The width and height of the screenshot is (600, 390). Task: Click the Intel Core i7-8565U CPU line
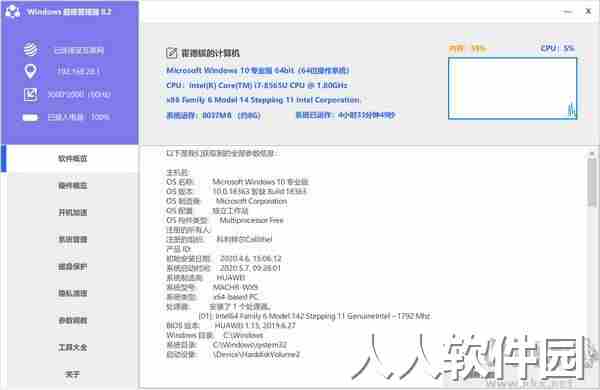click(x=257, y=85)
